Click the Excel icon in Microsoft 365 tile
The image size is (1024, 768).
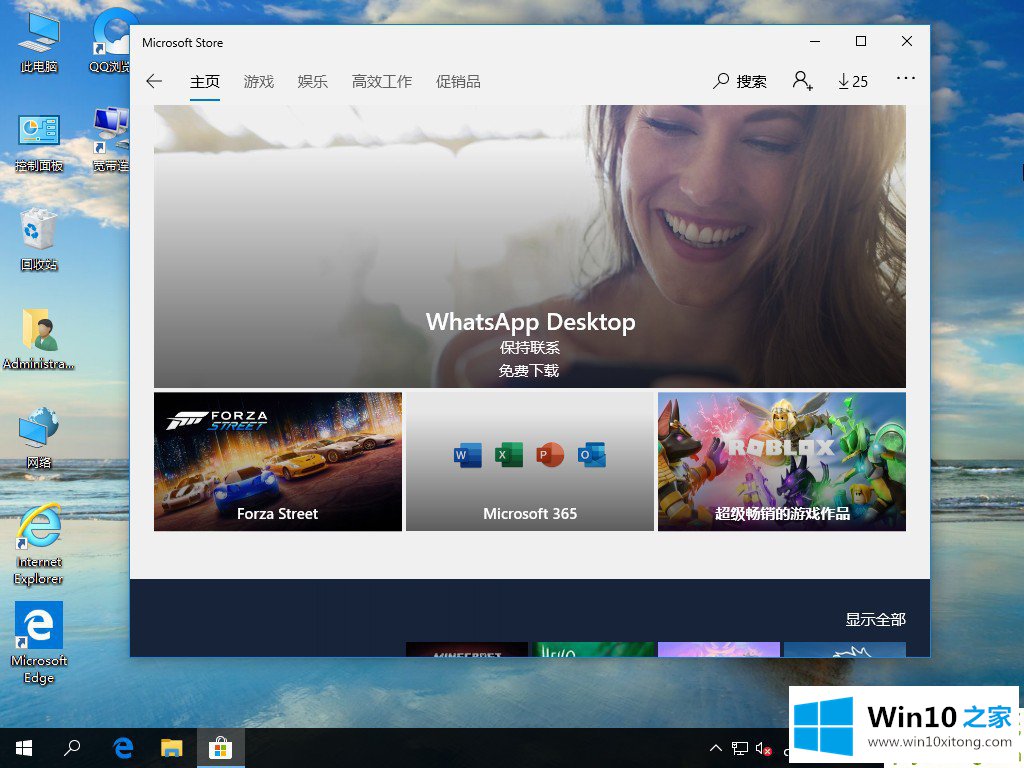coord(509,455)
